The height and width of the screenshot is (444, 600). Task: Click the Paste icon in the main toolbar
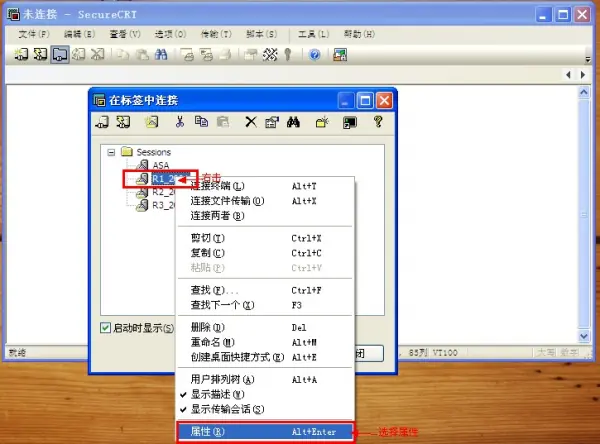click(x=142, y=55)
